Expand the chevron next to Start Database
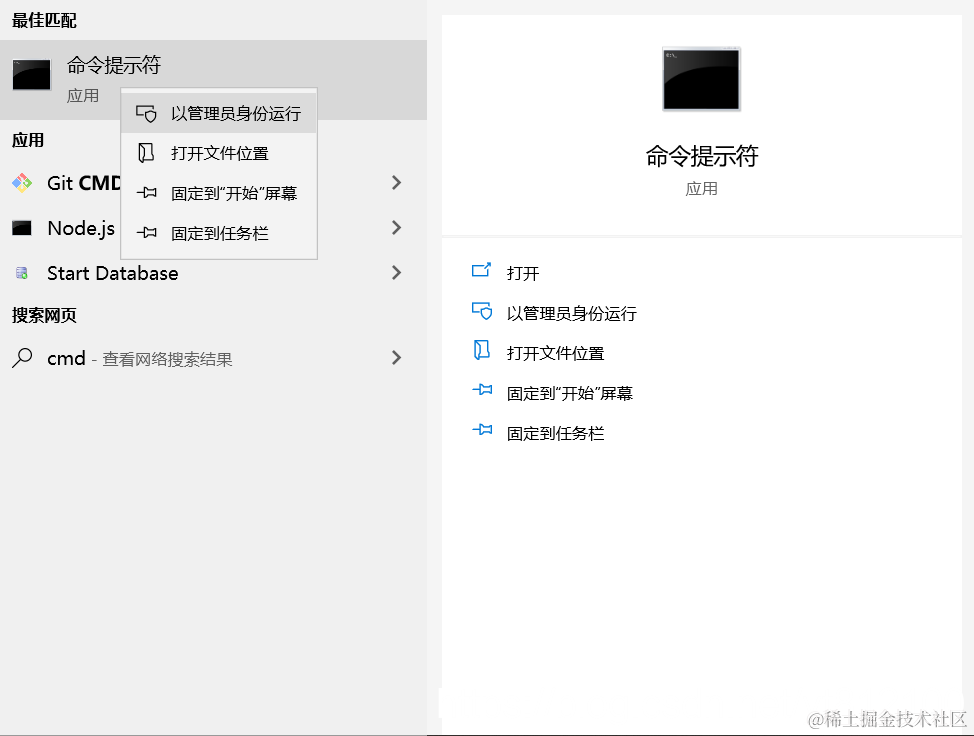The height and width of the screenshot is (736, 974). coord(396,273)
